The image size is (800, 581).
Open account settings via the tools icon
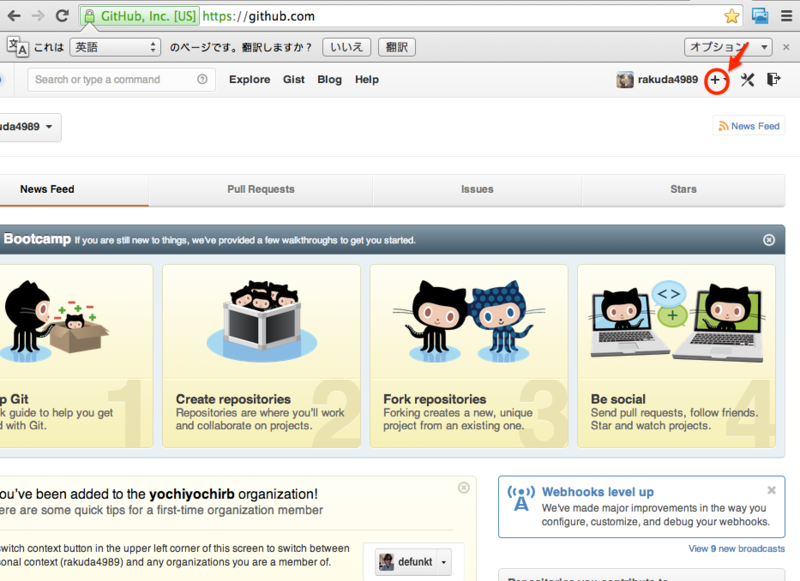coord(747,80)
